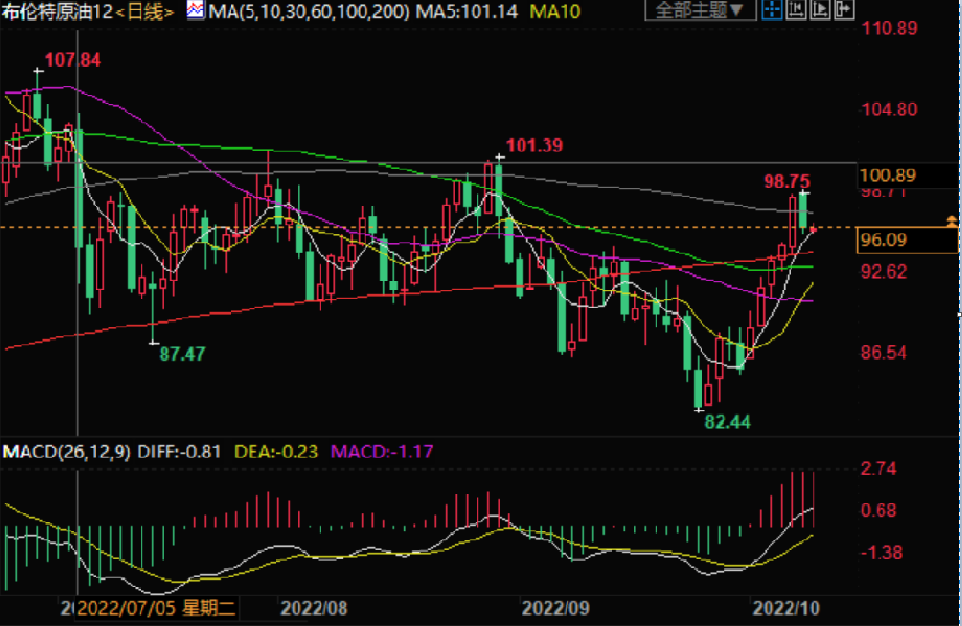Click the MA(5,10,30,60,100,200) parameter label
This screenshot has height=626, width=962.
(x=290, y=12)
